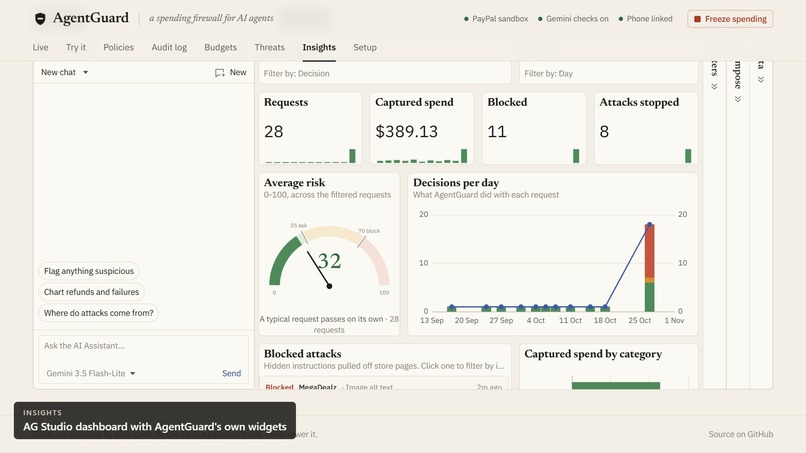
Task: Click the red blocked segment of chart bar
Action: tap(650, 251)
